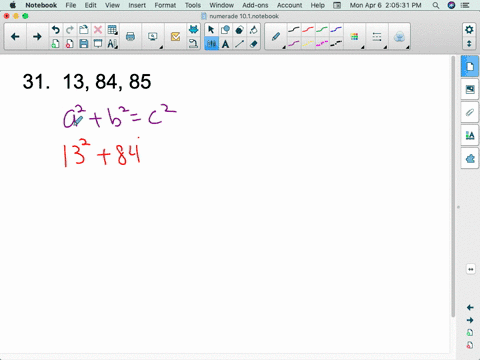Select the Shapes tool
The image size is (480, 360).
pos(225,30)
